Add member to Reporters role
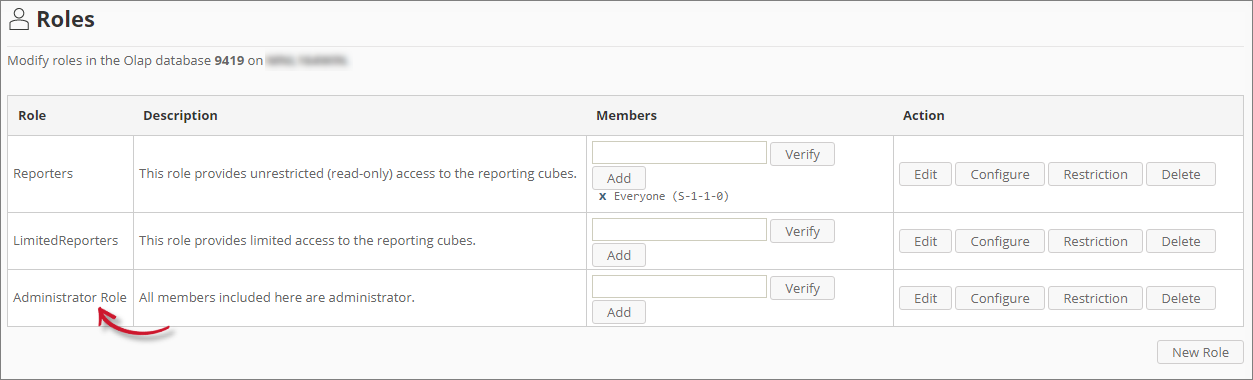Viewport: 1253px width, 380px height. pos(619,178)
